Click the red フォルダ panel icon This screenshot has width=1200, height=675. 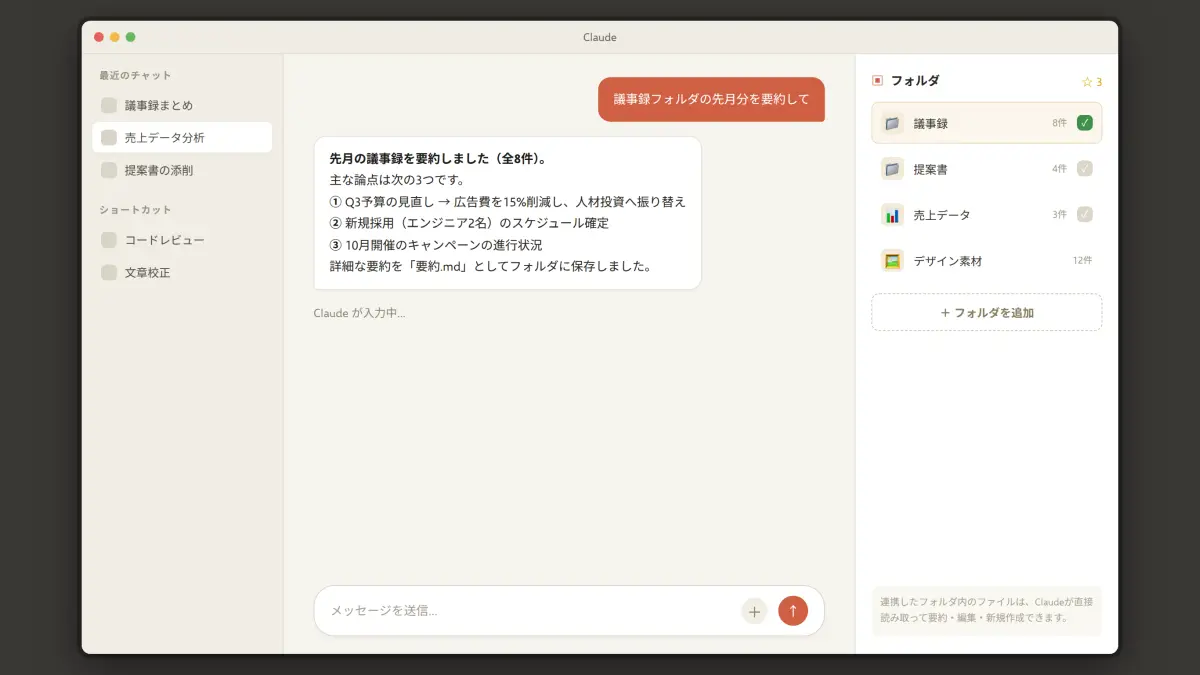click(877, 81)
